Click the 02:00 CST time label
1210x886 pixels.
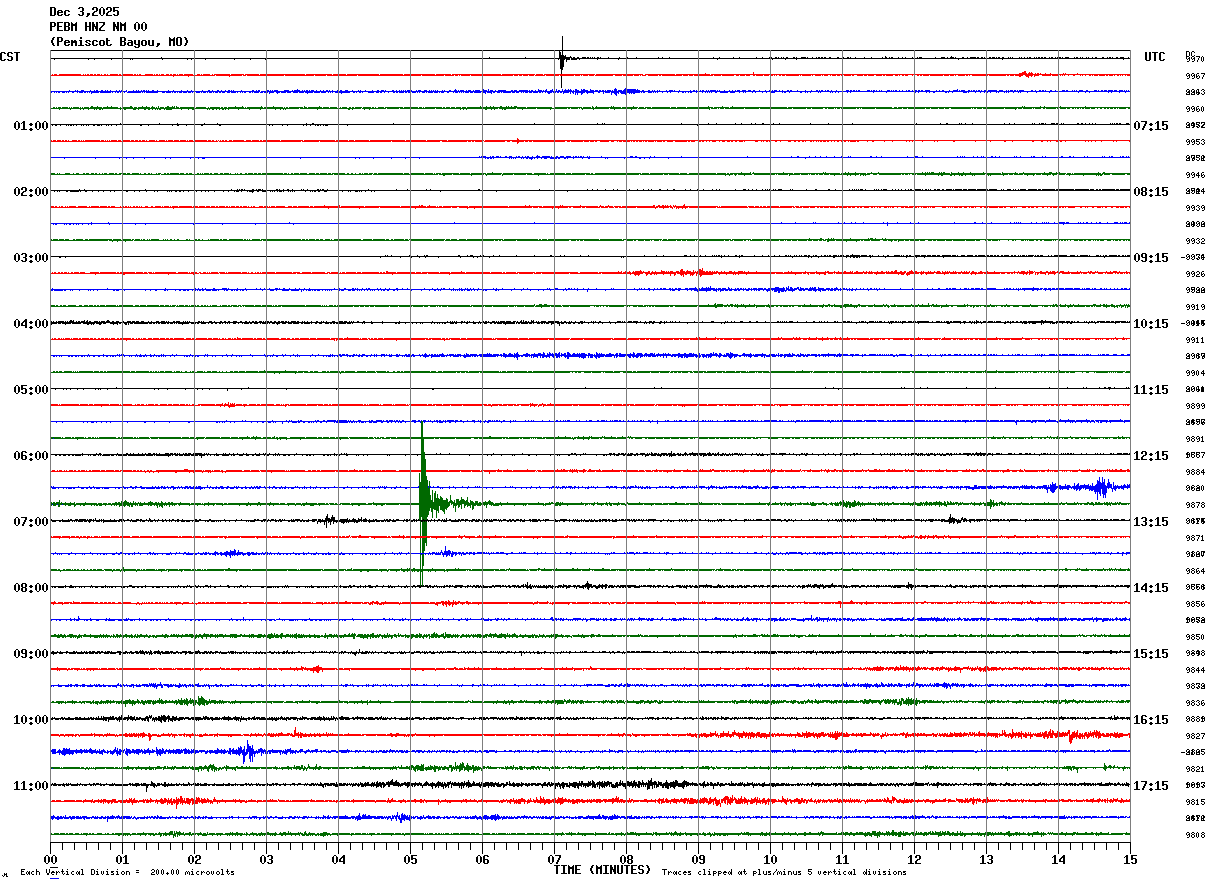tap(30, 192)
